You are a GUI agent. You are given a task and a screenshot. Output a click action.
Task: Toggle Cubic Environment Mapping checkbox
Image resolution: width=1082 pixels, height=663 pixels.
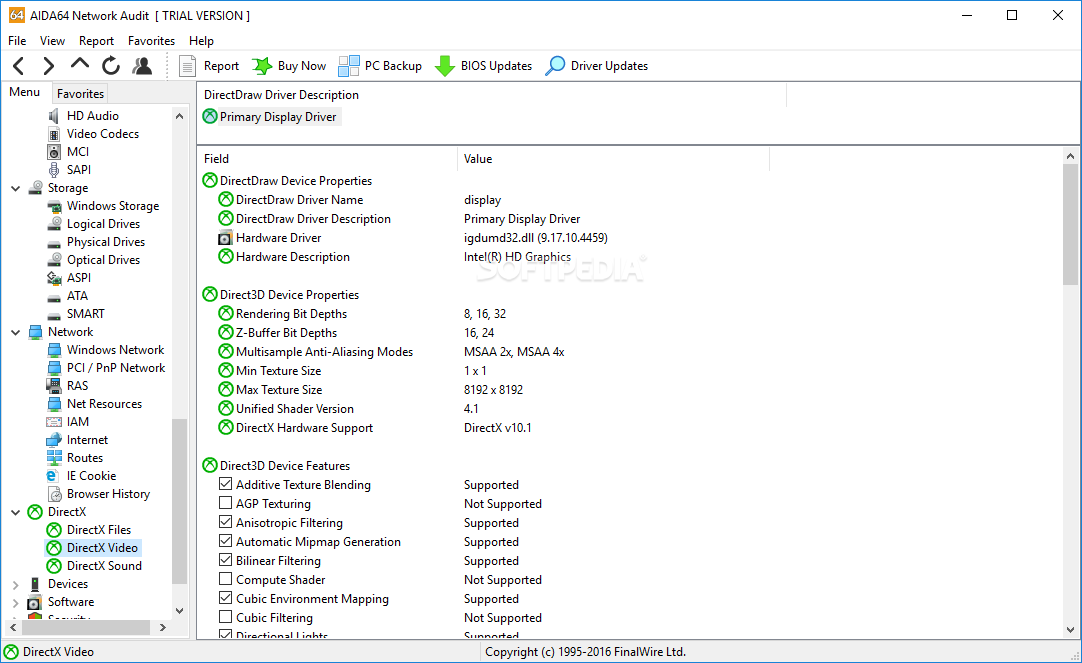[226, 597]
